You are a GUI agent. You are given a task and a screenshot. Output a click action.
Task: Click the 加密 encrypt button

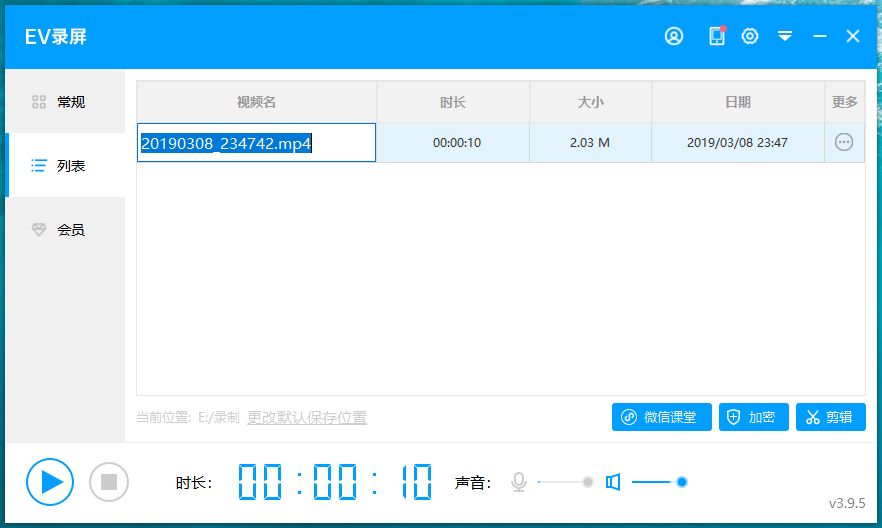754,417
